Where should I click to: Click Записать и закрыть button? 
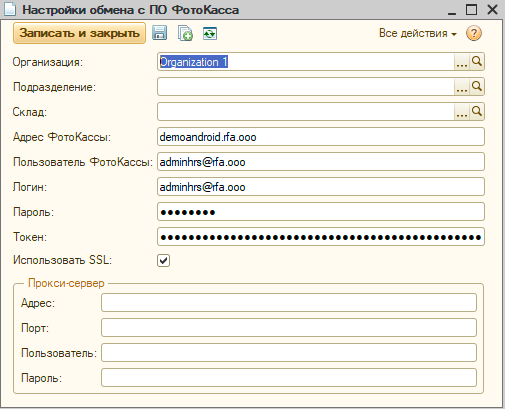click(x=79, y=33)
